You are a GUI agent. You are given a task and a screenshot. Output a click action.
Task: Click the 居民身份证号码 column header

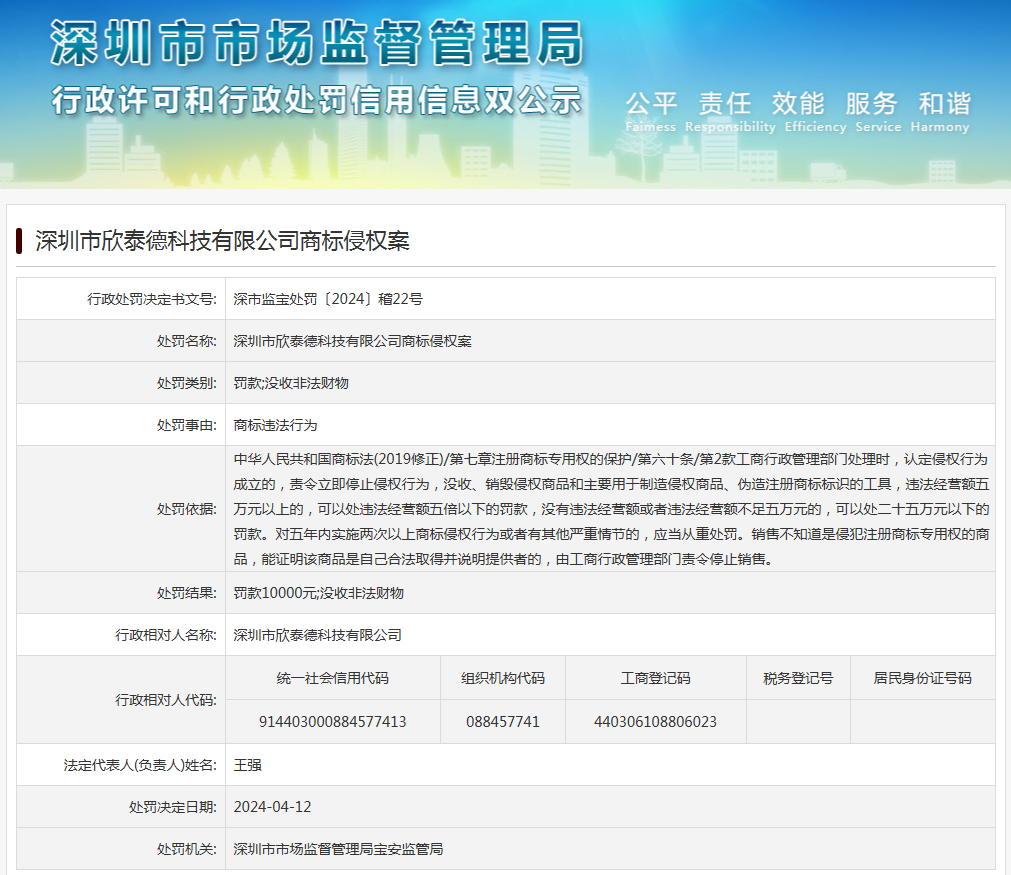coord(922,678)
